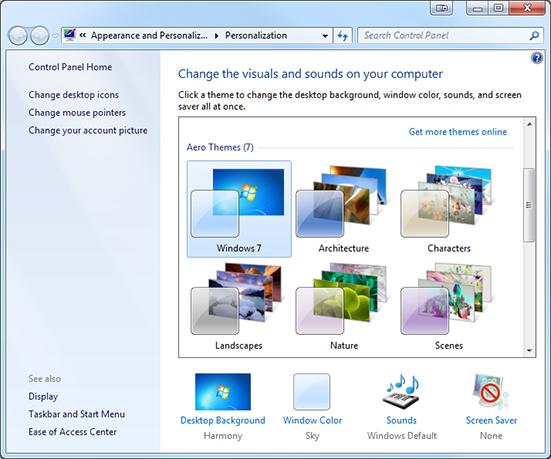Viewport: 551px width, 459px height.
Task: Open Change desktop icons link
Action: pos(73,95)
